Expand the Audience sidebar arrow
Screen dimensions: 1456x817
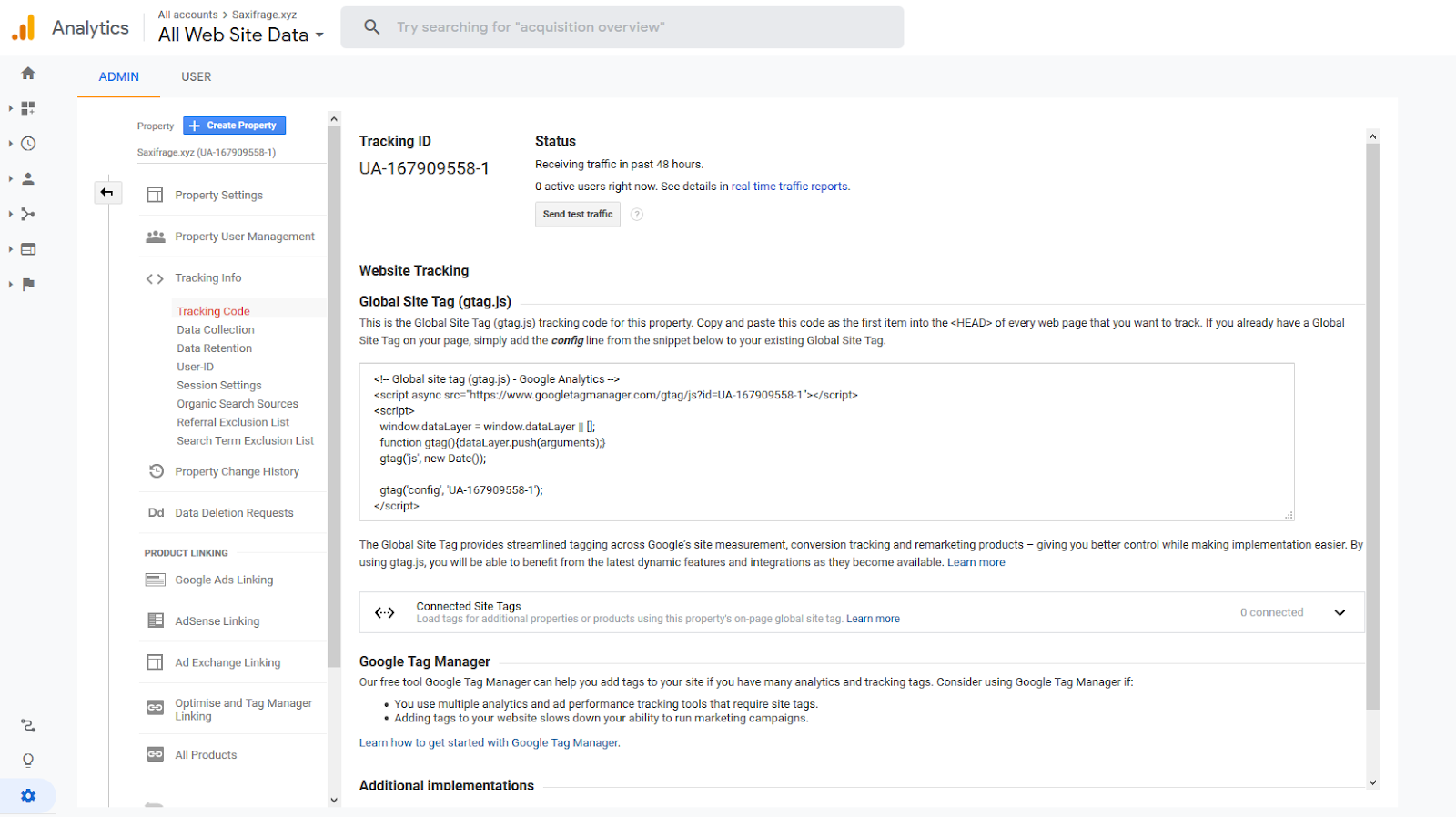coord(10,179)
